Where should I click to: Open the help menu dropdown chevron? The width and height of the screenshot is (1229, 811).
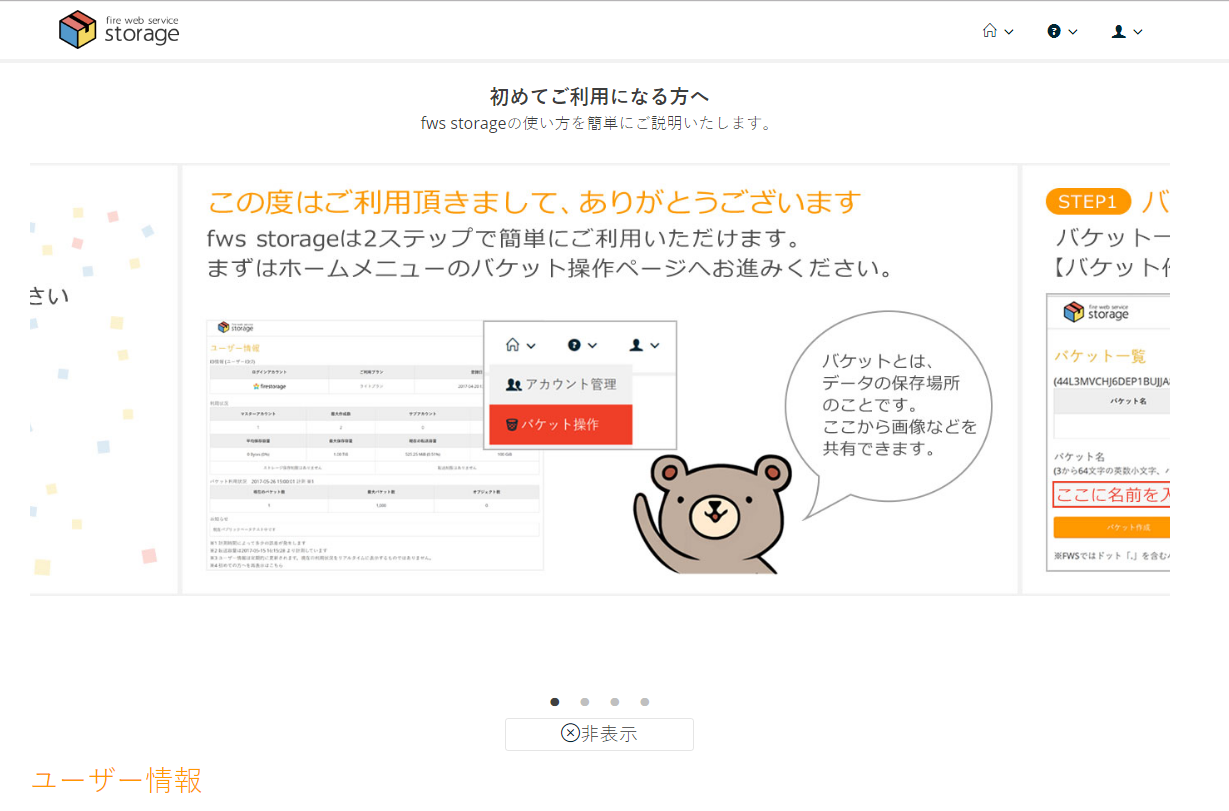pyautogui.click(x=1073, y=32)
